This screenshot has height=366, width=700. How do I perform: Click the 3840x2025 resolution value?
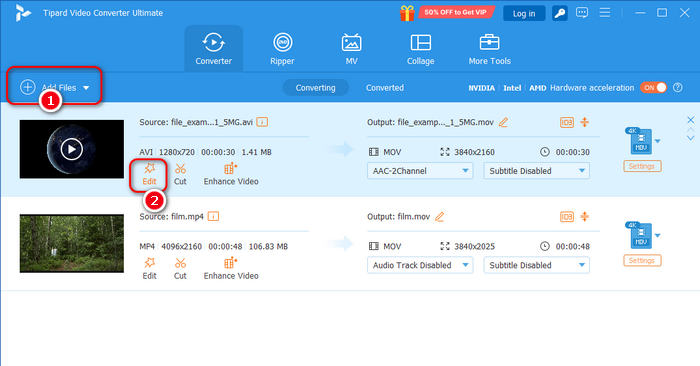click(474, 246)
